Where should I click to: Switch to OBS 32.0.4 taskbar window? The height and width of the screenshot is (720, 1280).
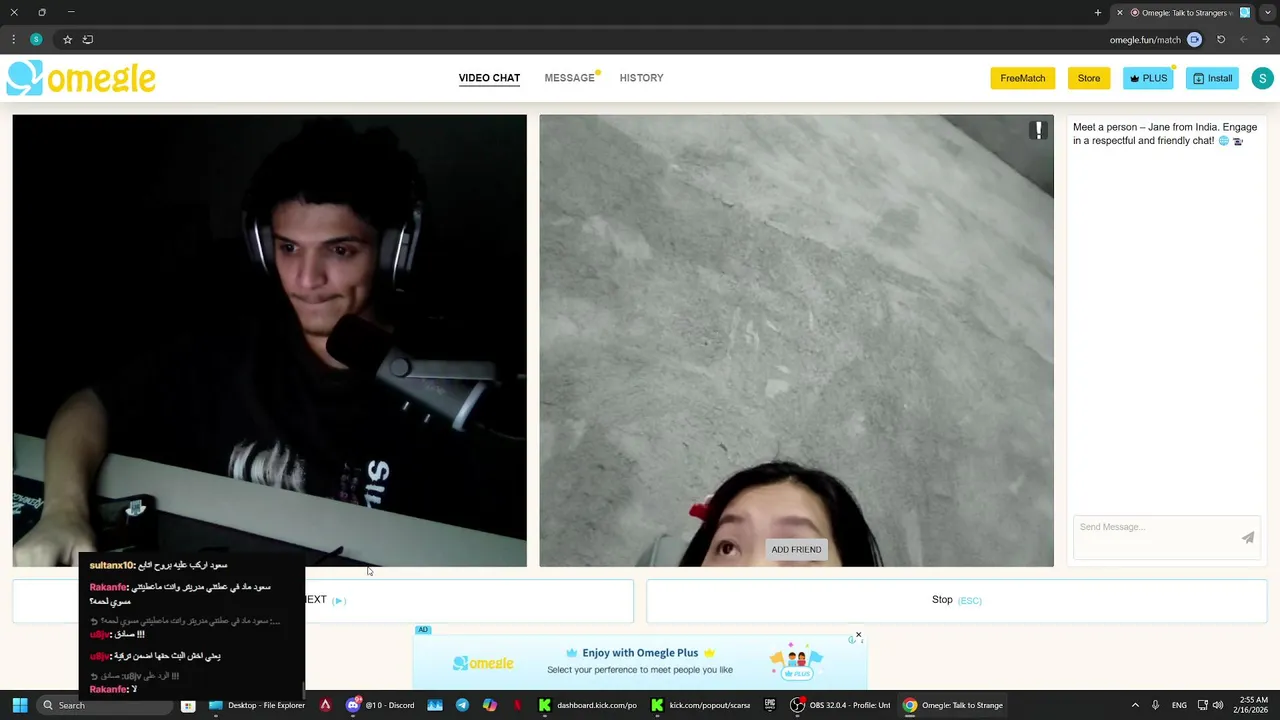tap(842, 705)
